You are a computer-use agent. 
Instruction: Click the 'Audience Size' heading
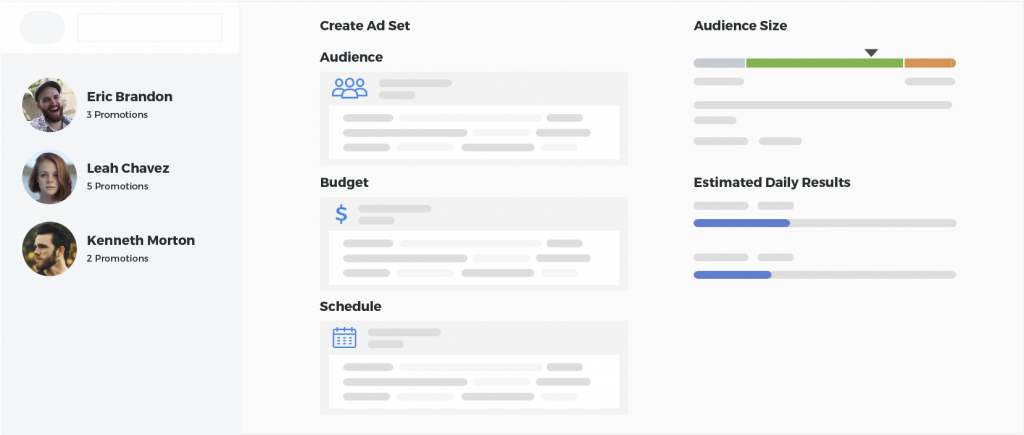pos(740,26)
